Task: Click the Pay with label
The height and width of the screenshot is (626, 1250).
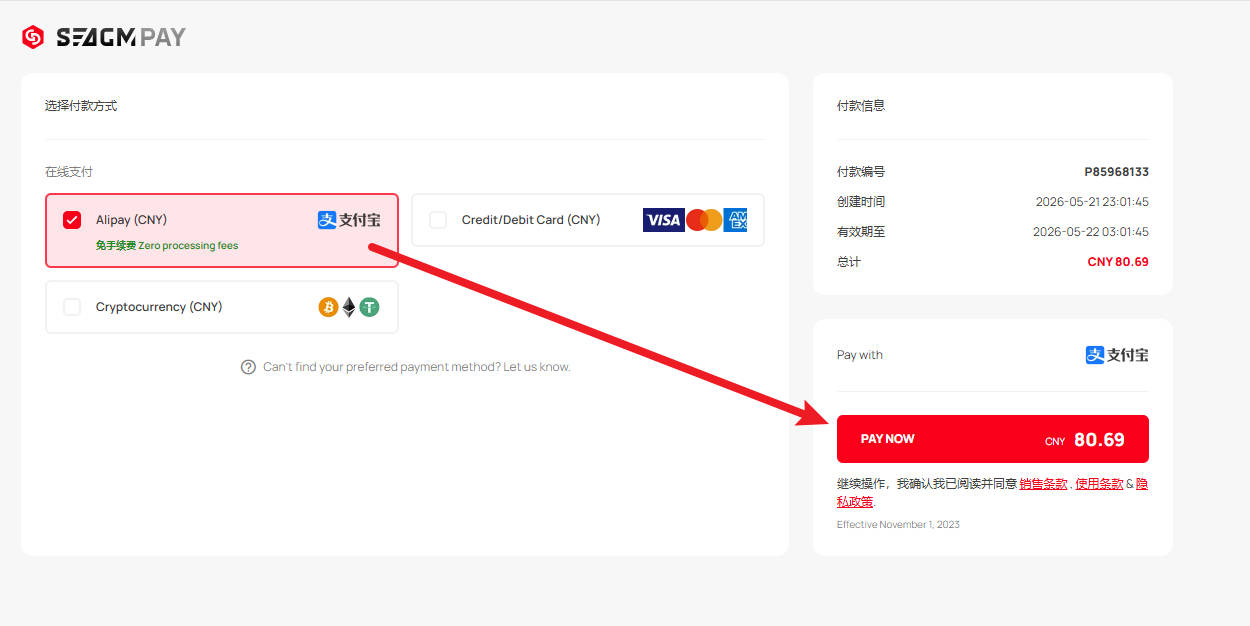Action: point(860,355)
